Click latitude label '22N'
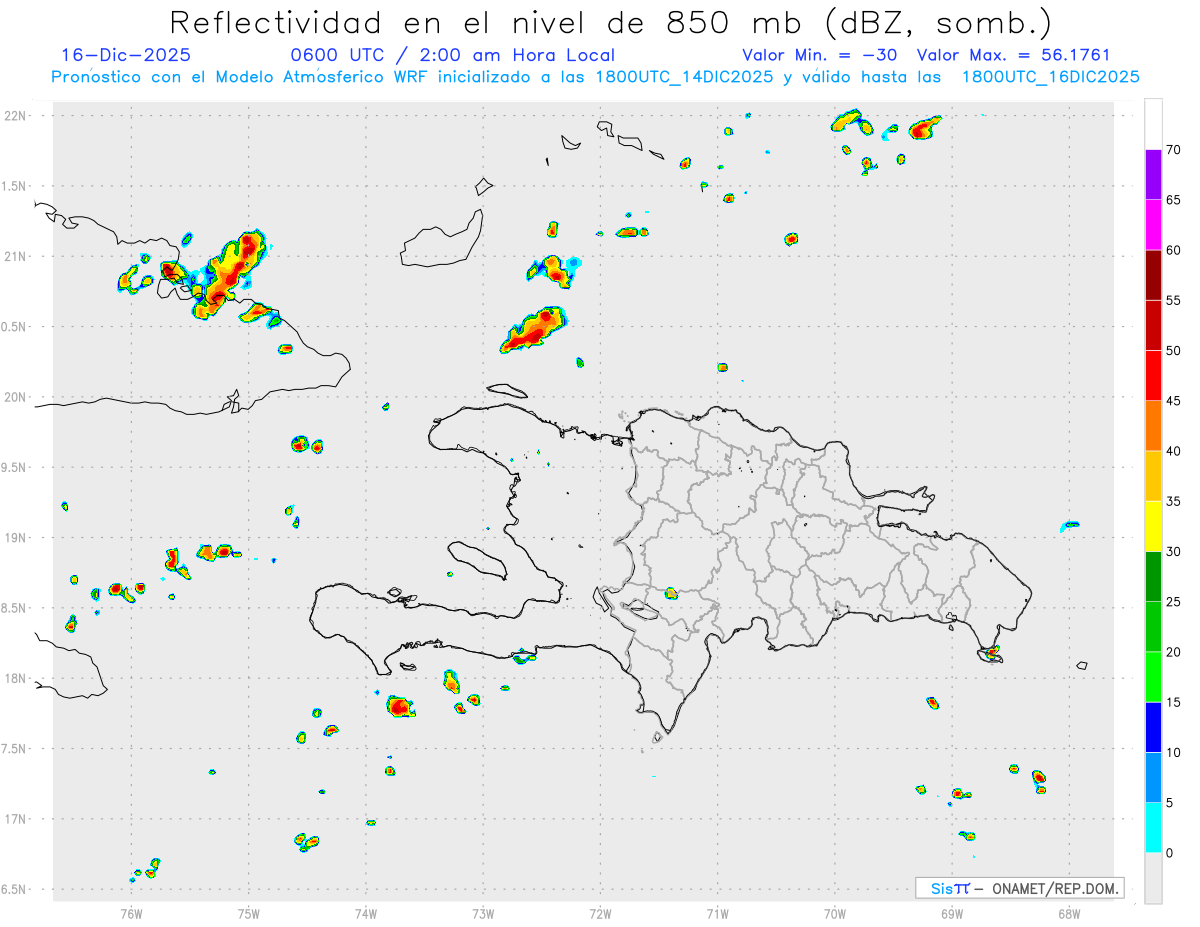The width and height of the screenshot is (1200, 927). click(x=16, y=116)
